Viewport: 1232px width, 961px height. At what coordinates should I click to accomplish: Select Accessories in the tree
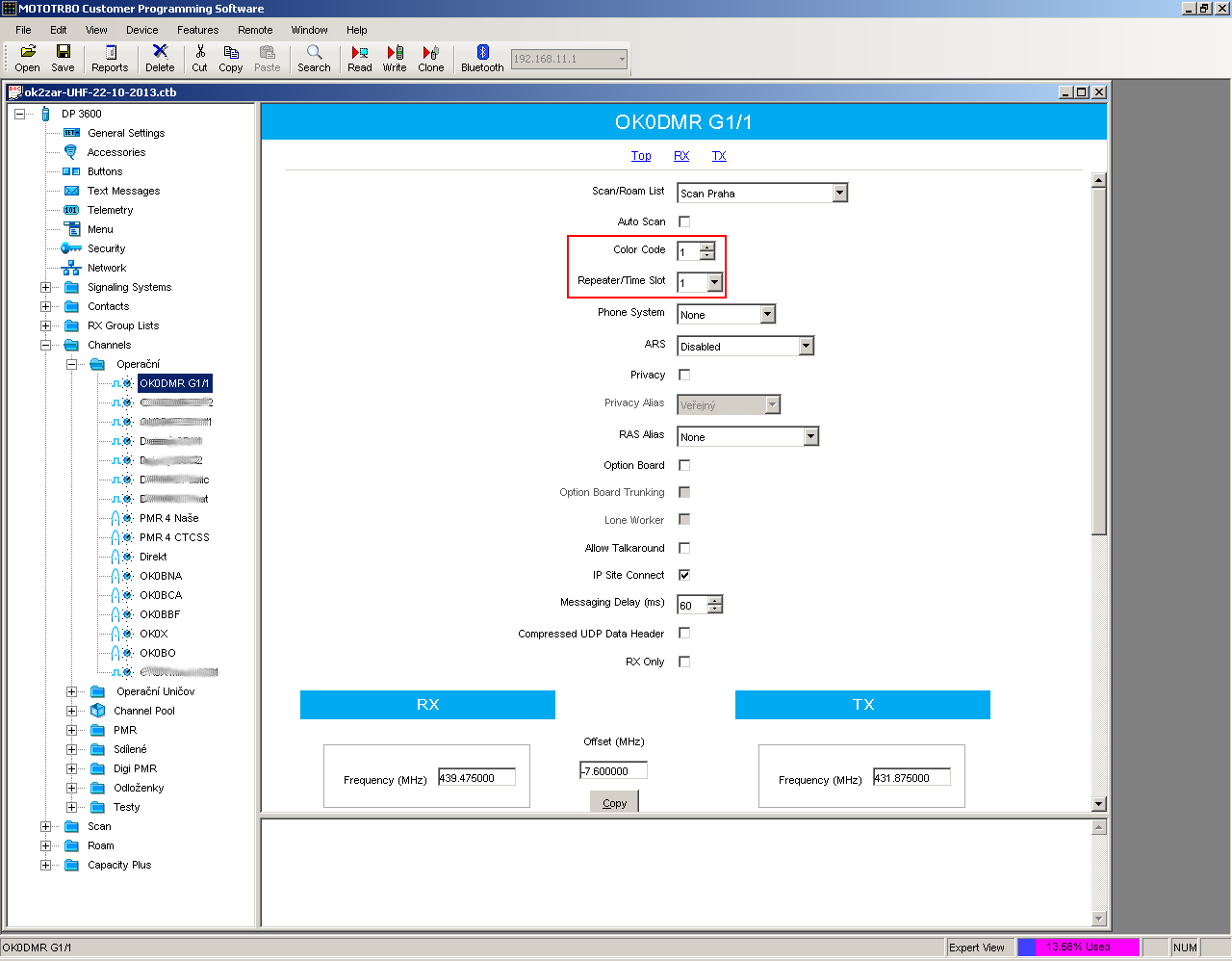pos(115,152)
